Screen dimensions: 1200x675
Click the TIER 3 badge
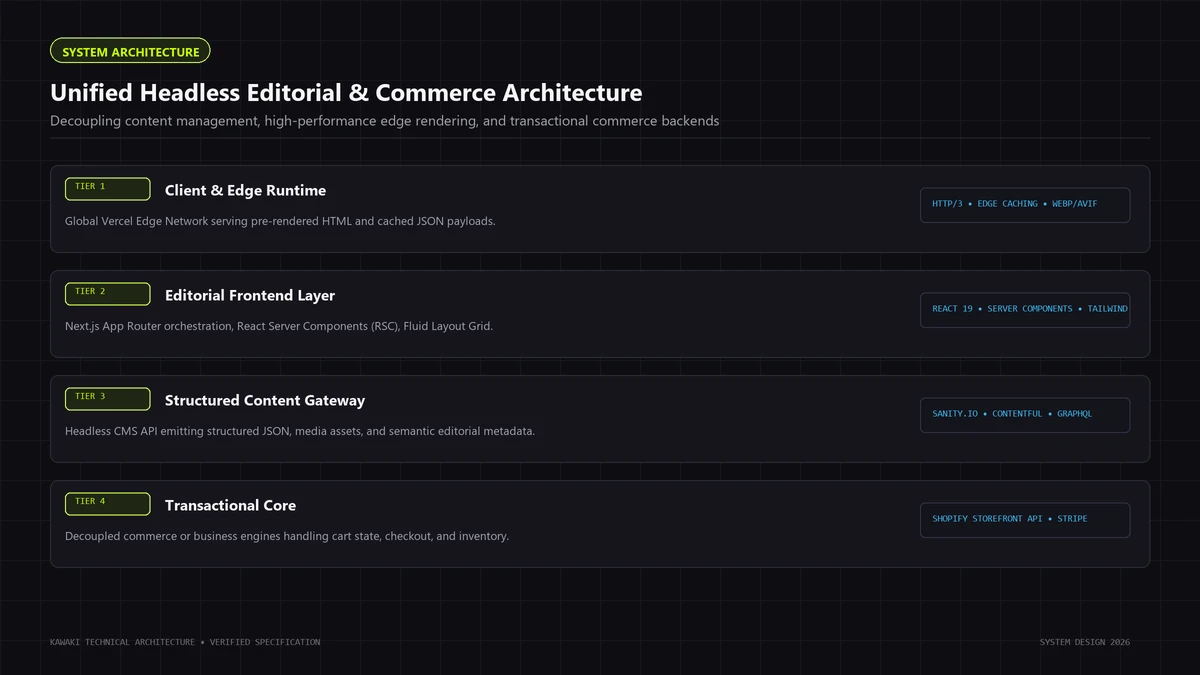click(108, 399)
